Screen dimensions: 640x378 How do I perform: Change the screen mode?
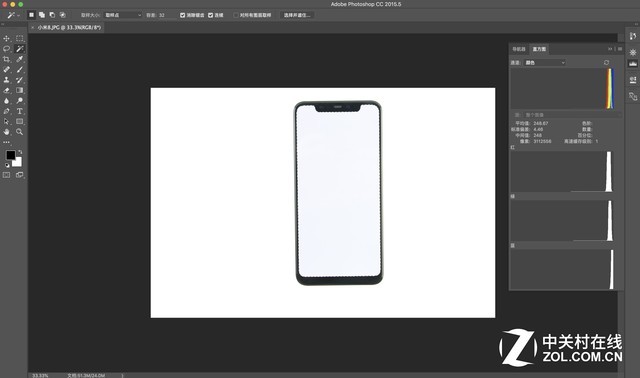[x=19, y=175]
